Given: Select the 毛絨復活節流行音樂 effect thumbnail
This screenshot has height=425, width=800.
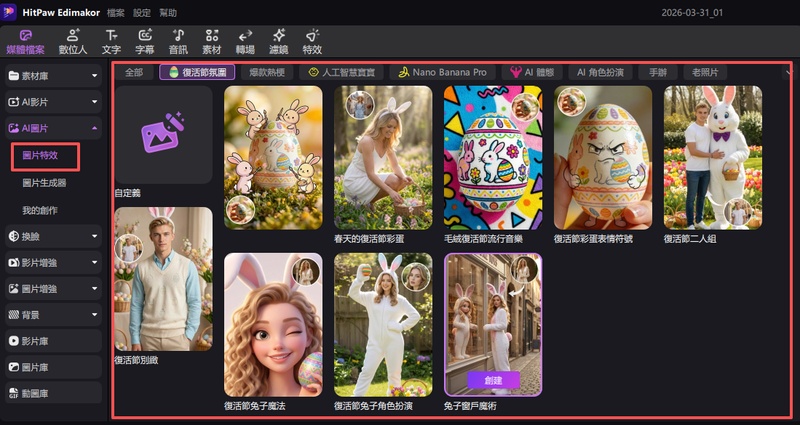Looking at the screenshot, I should pyautogui.click(x=493, y=157).
